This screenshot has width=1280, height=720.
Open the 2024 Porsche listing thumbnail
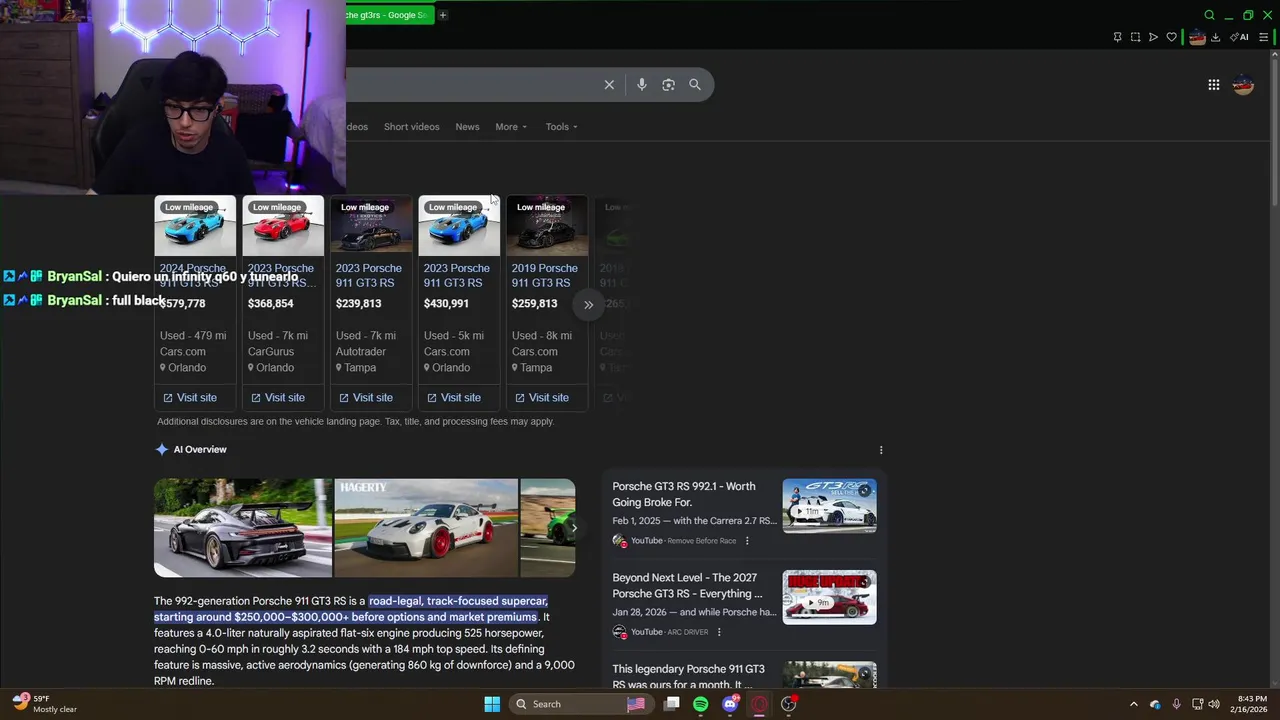[195, 226]
